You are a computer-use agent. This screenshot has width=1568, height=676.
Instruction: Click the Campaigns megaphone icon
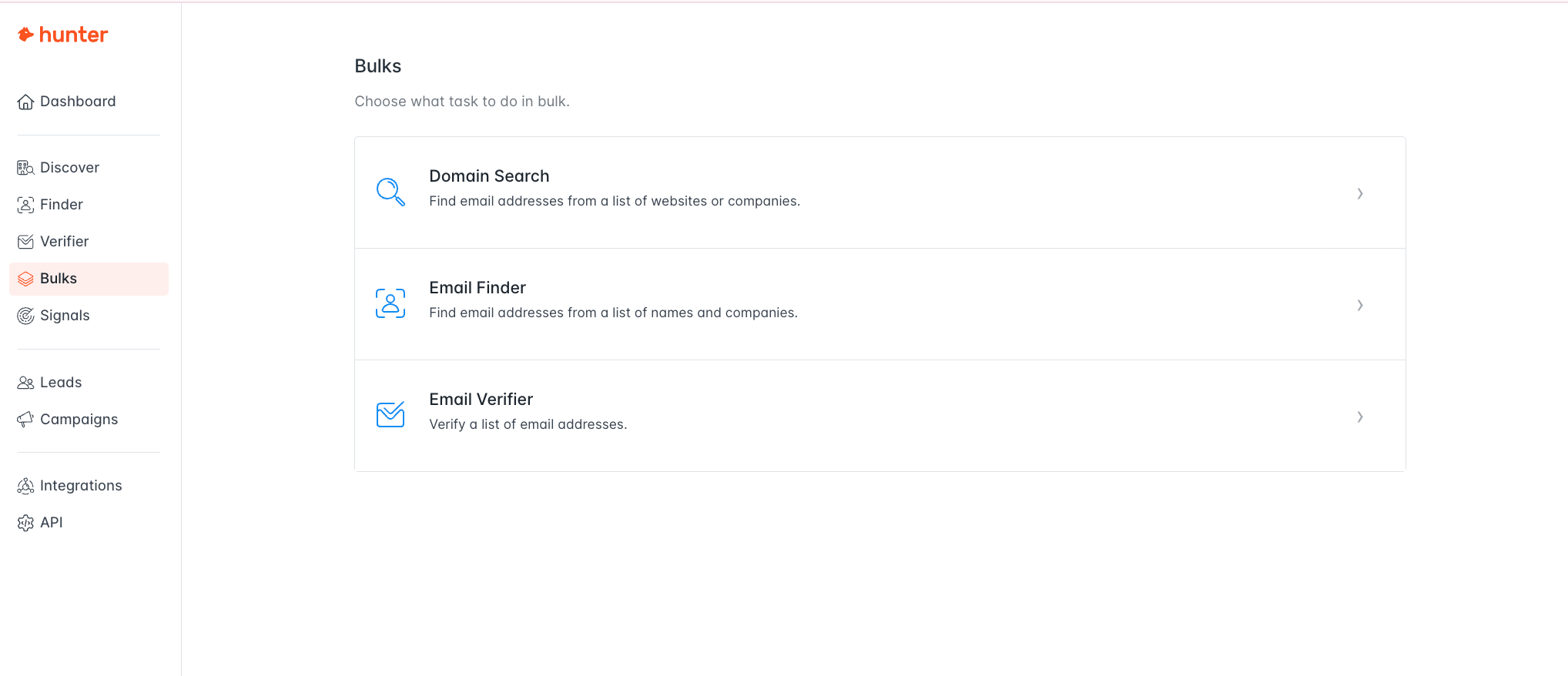click(25, 420)
